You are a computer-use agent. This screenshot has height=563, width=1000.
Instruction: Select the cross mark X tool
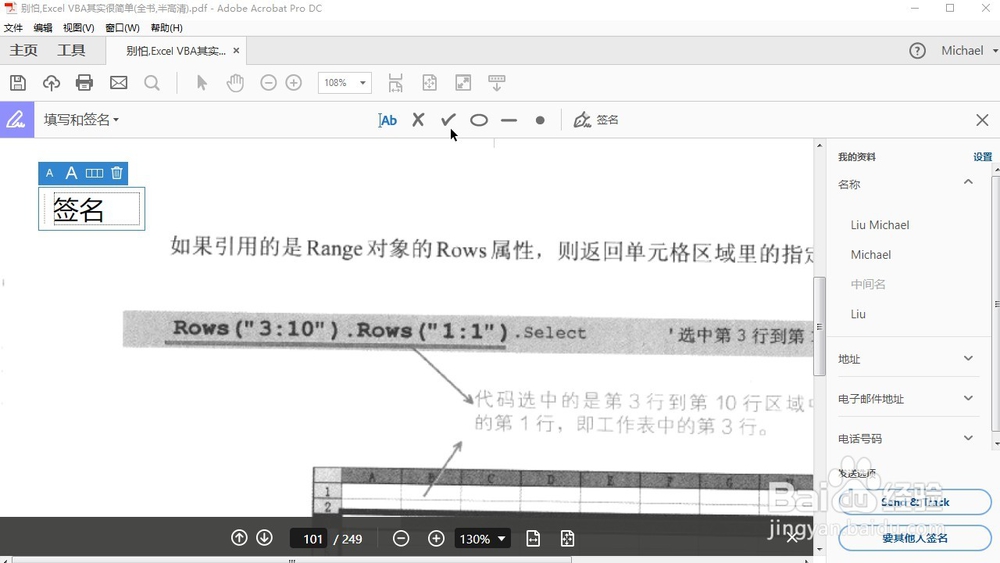[418, 120]
